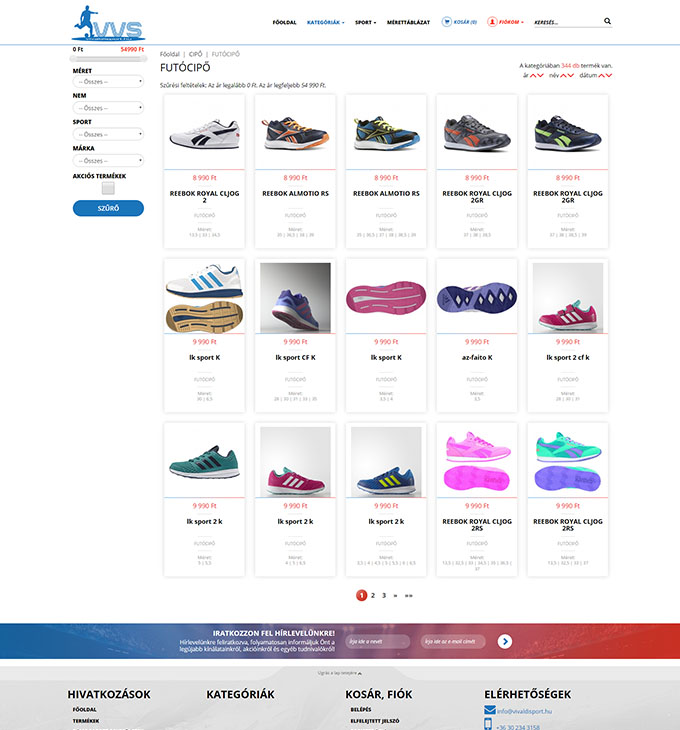Image resolution: width=680 pixels, height=730 pixels.
Task: Sort by dátum ascending arrow
Action: [601, 75]
